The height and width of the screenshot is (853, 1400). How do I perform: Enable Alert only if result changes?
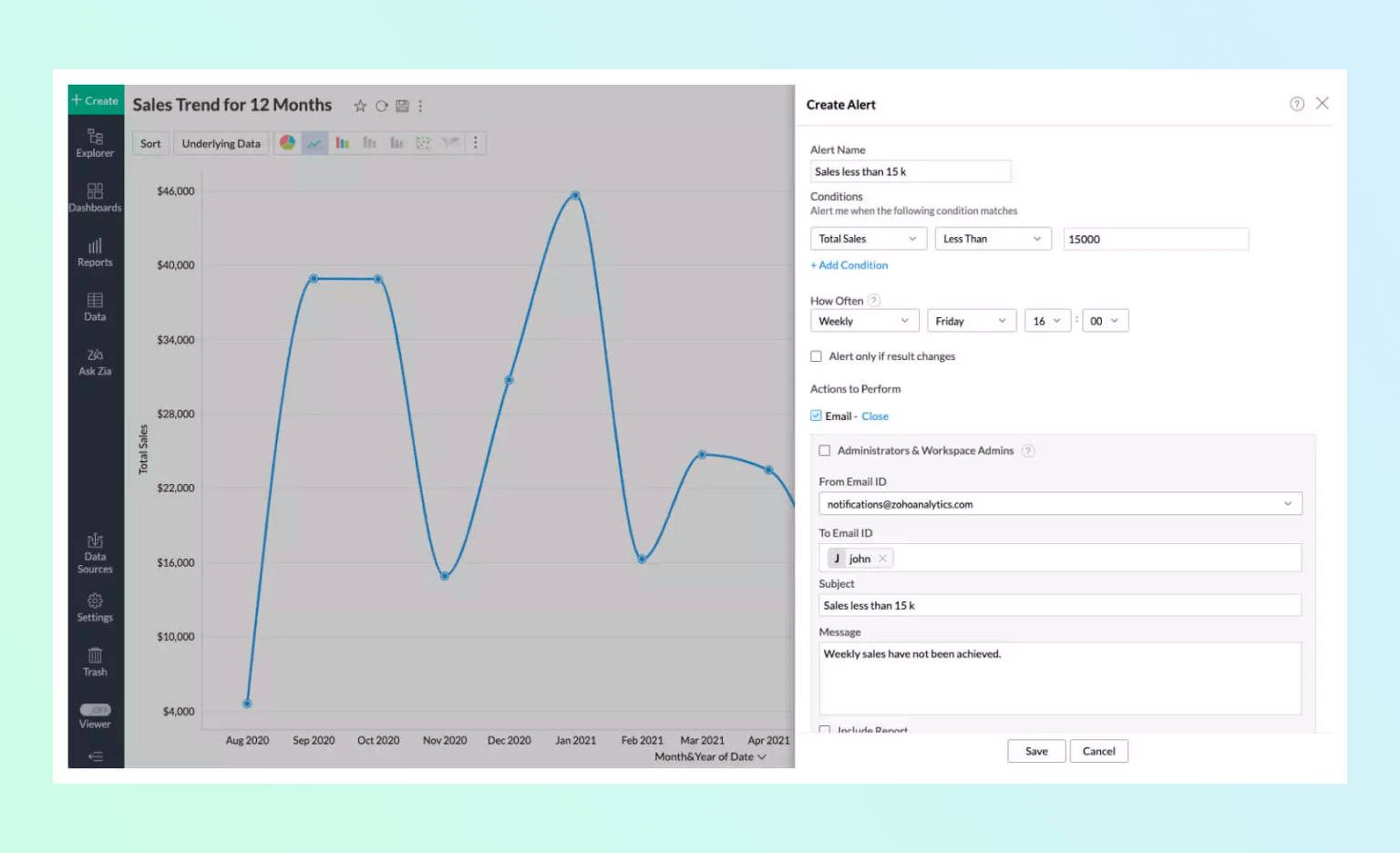816,356
